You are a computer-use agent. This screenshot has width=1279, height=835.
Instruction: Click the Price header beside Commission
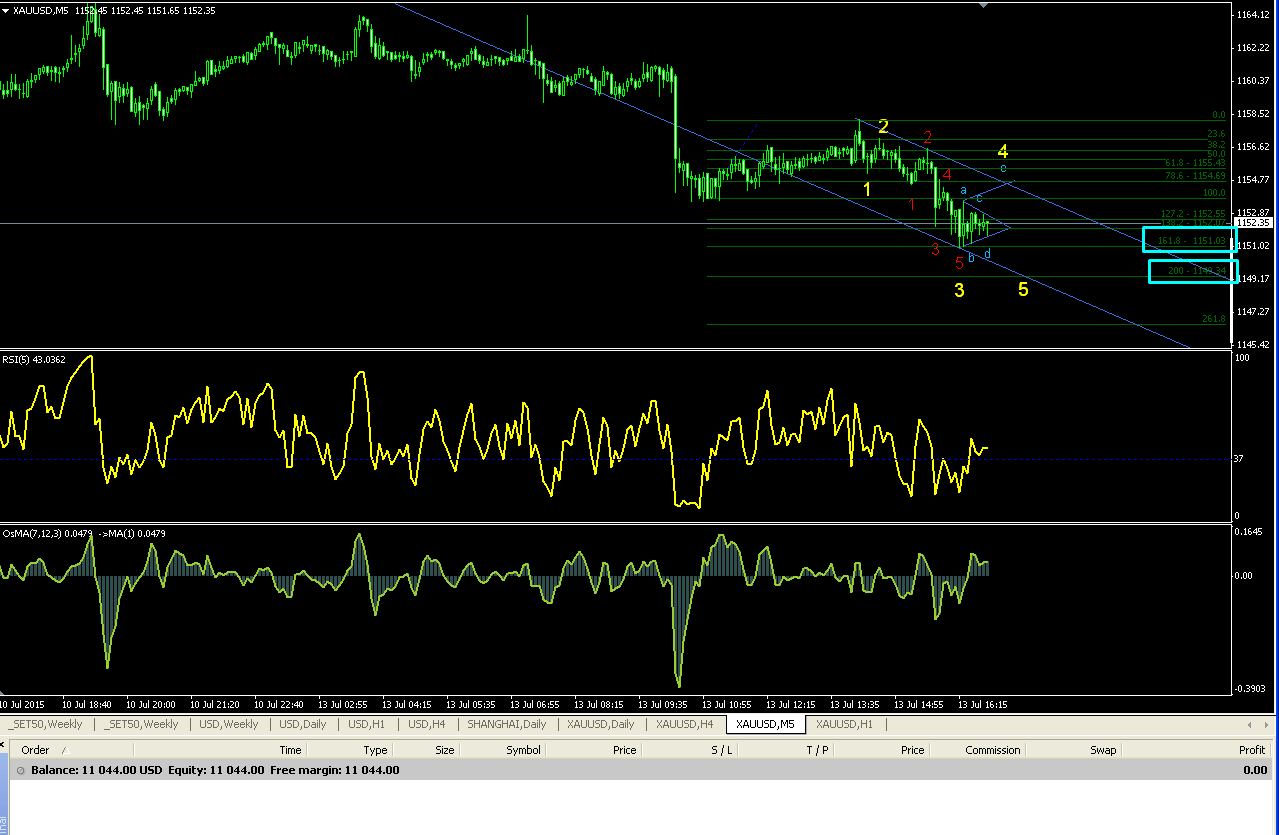tap(912, 750)
